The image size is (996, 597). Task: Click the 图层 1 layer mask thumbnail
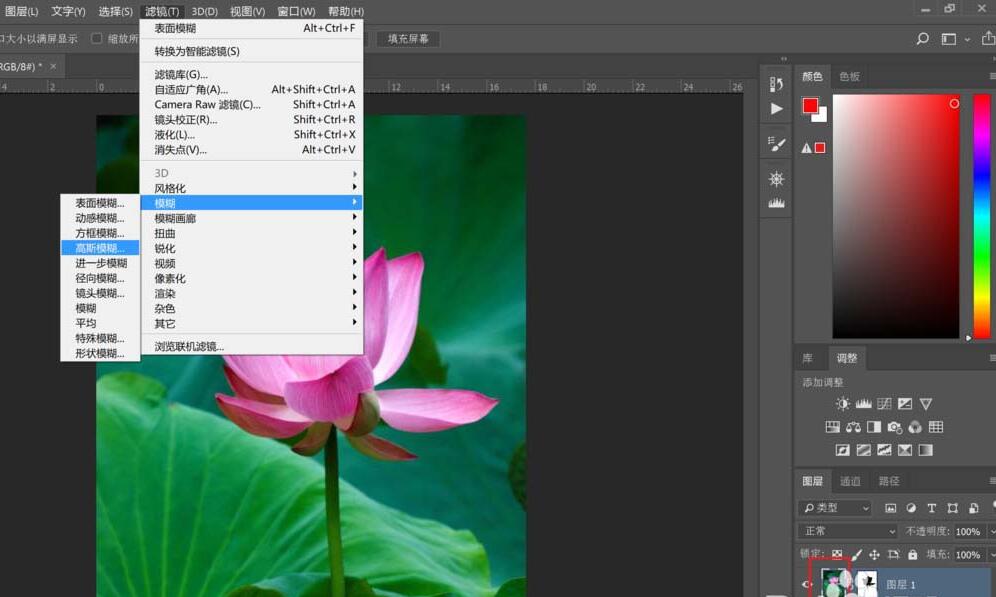(x=867, y=583)
